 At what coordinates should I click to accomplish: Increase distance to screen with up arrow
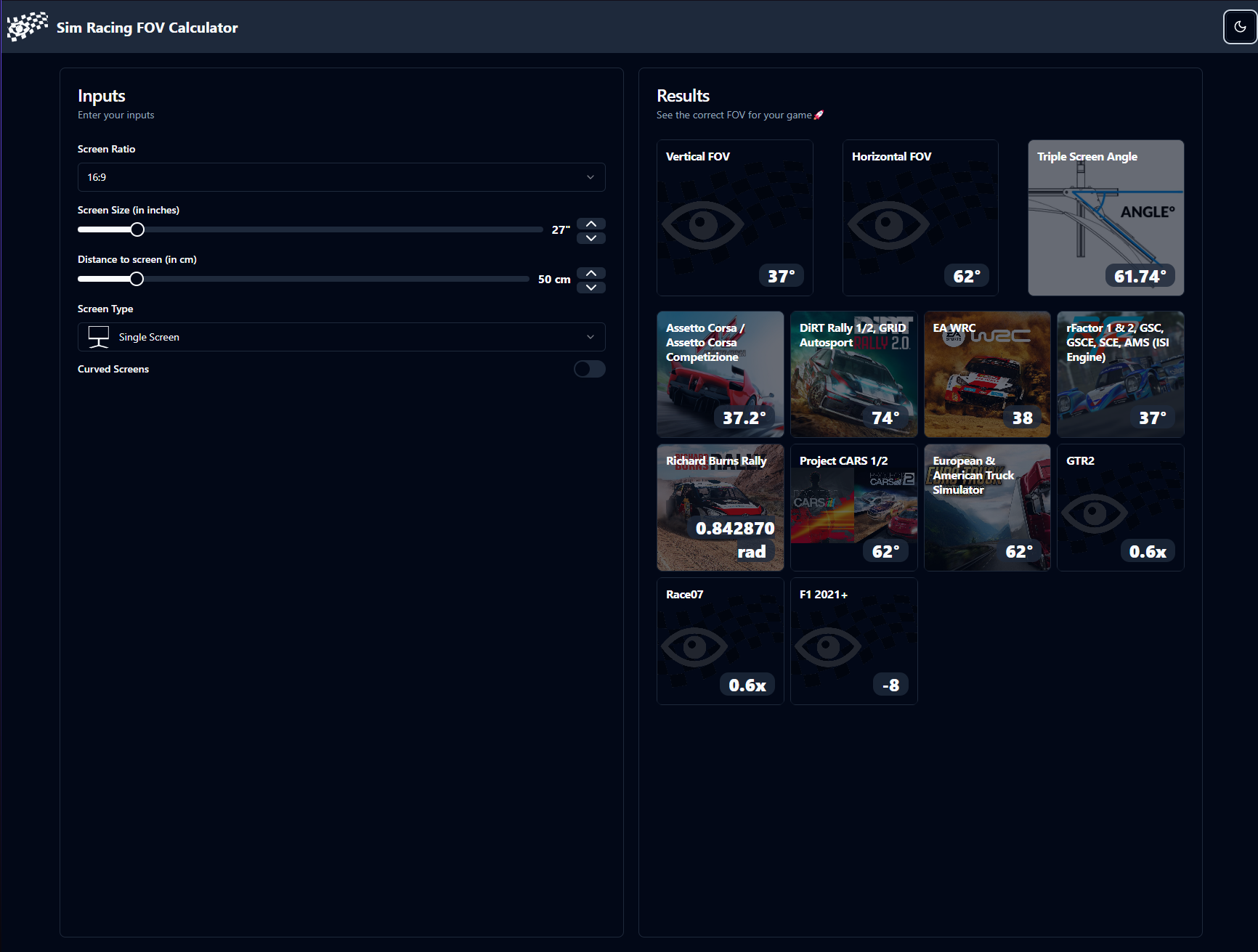coord(591,273)
